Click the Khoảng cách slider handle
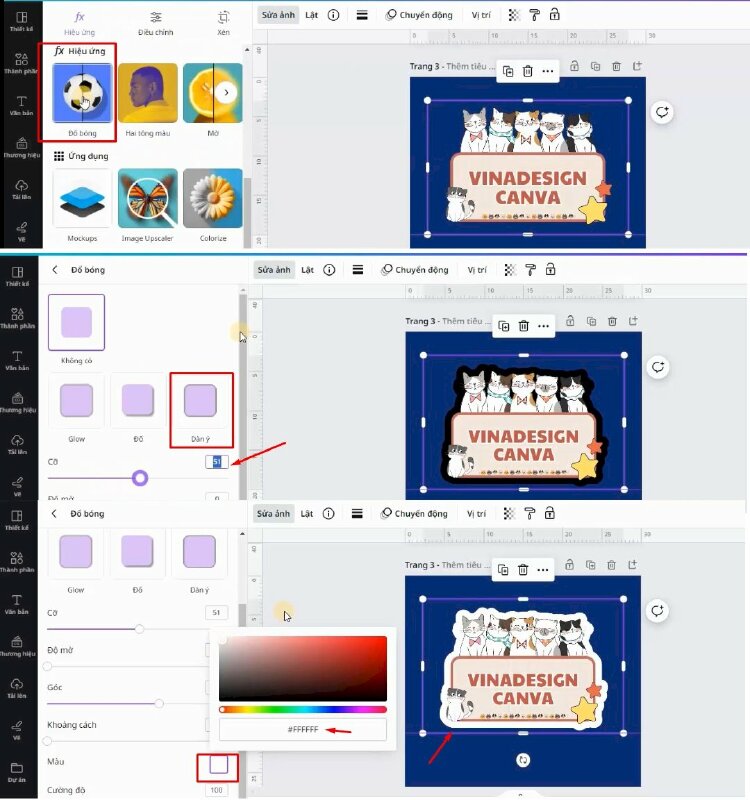Viewport: 750px width, 800px height. pyautogui.click(x=48, y=741)
